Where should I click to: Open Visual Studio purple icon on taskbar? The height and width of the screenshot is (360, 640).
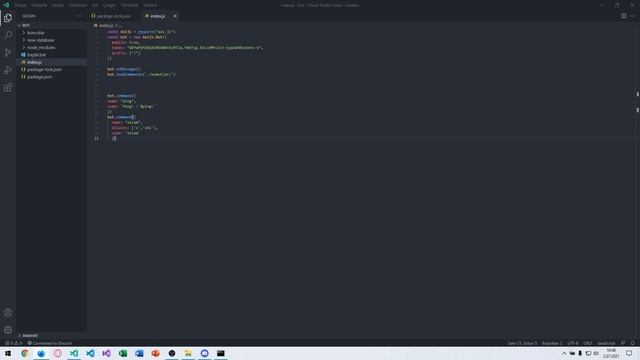coord(107,353)
